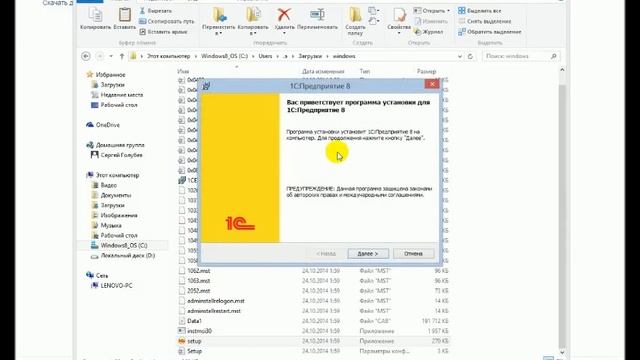Click Вырезать in the ribbon
This screenshot has width=640, height=360.
tap(156, 11)
